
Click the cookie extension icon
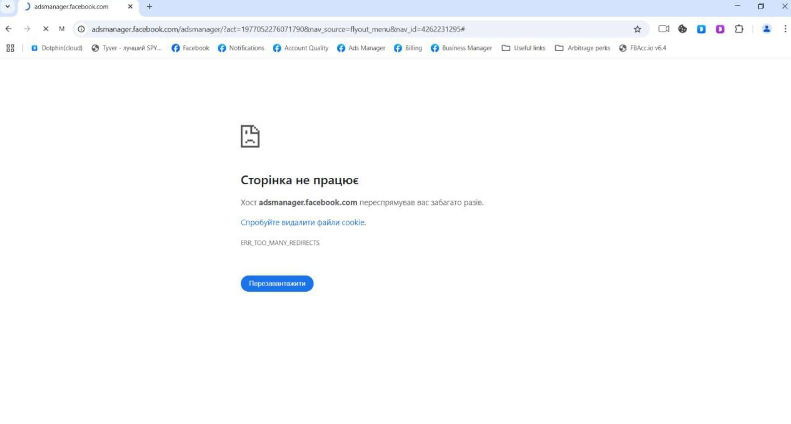tap(683, 29)
